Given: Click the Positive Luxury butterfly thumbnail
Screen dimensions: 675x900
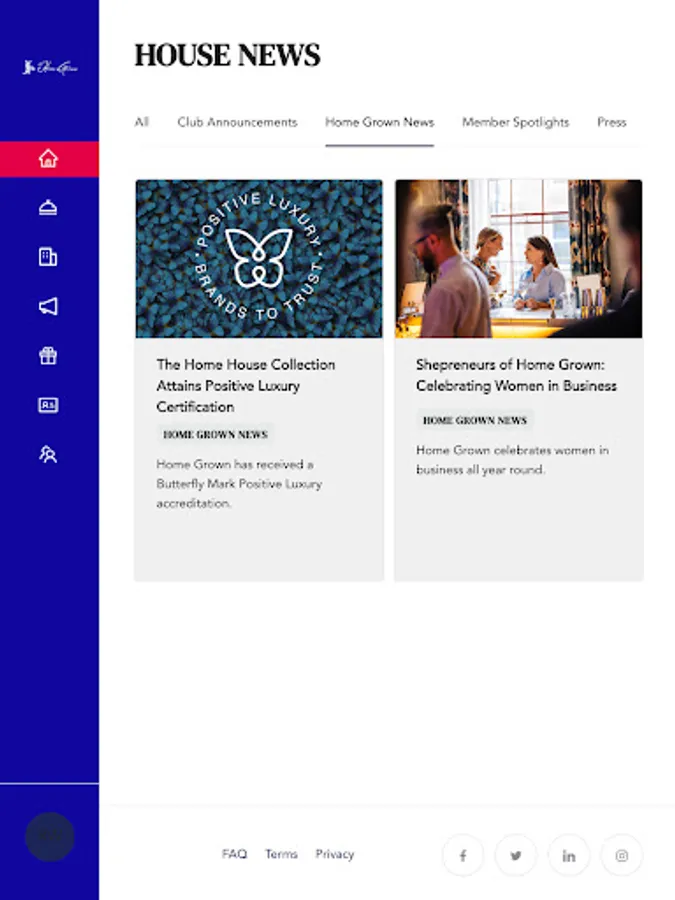Looking at the screenshot, I should coord(259,259).
